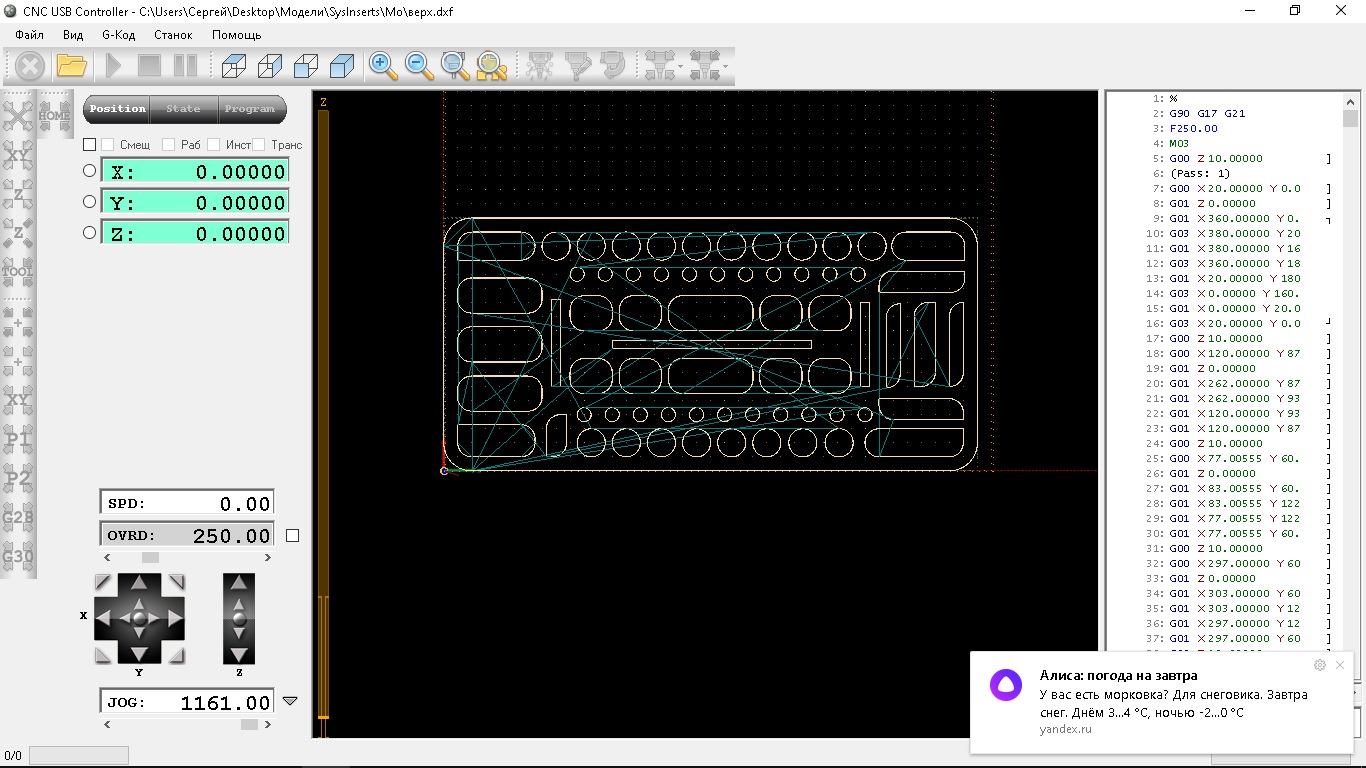The height and width of the screenshot is (768, 1366).
Task: Toggle the checkbox next to OVRD field
Action: tap(292, 536)
